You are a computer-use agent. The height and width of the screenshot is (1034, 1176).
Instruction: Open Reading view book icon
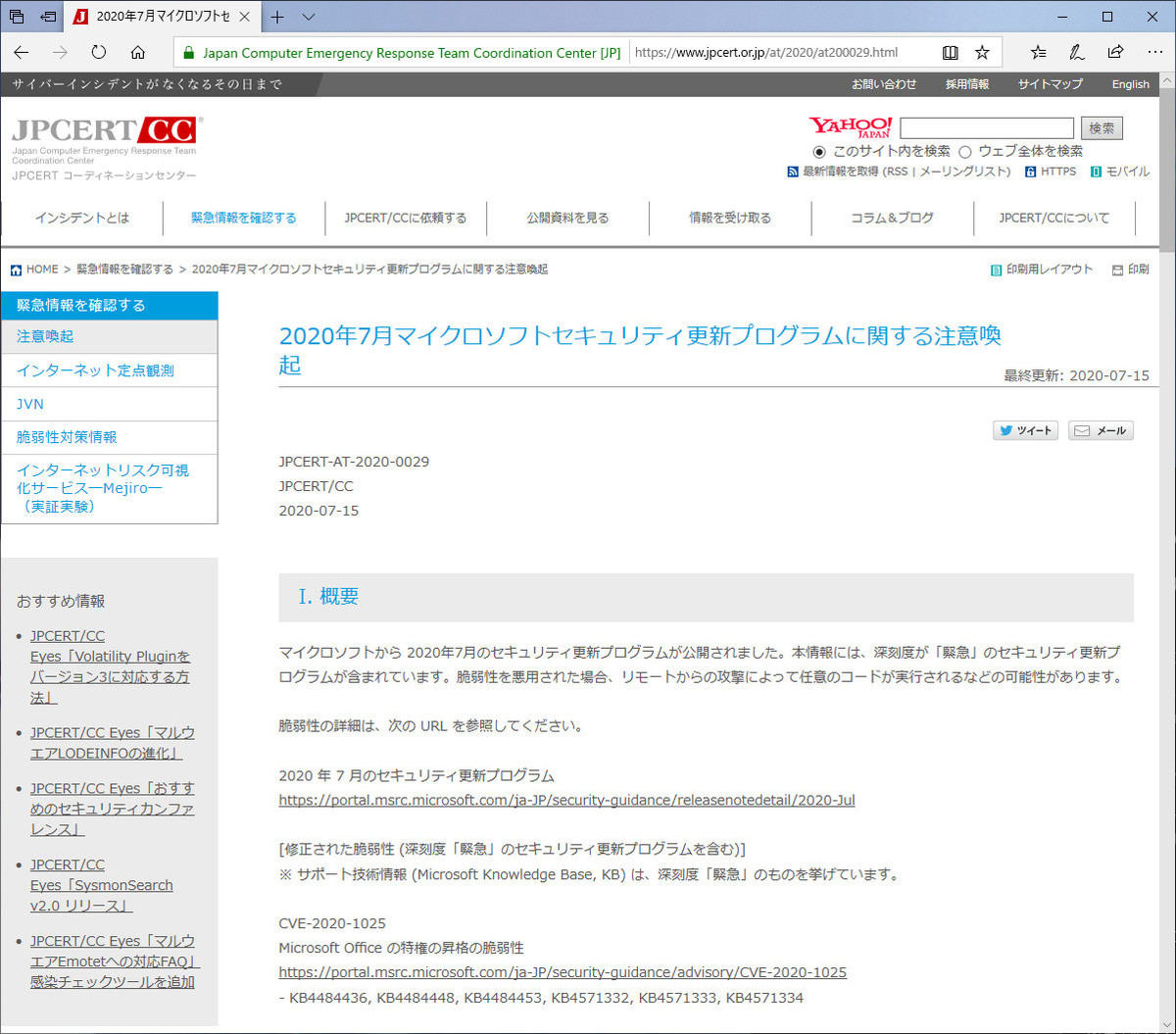[x=950, y=53]
